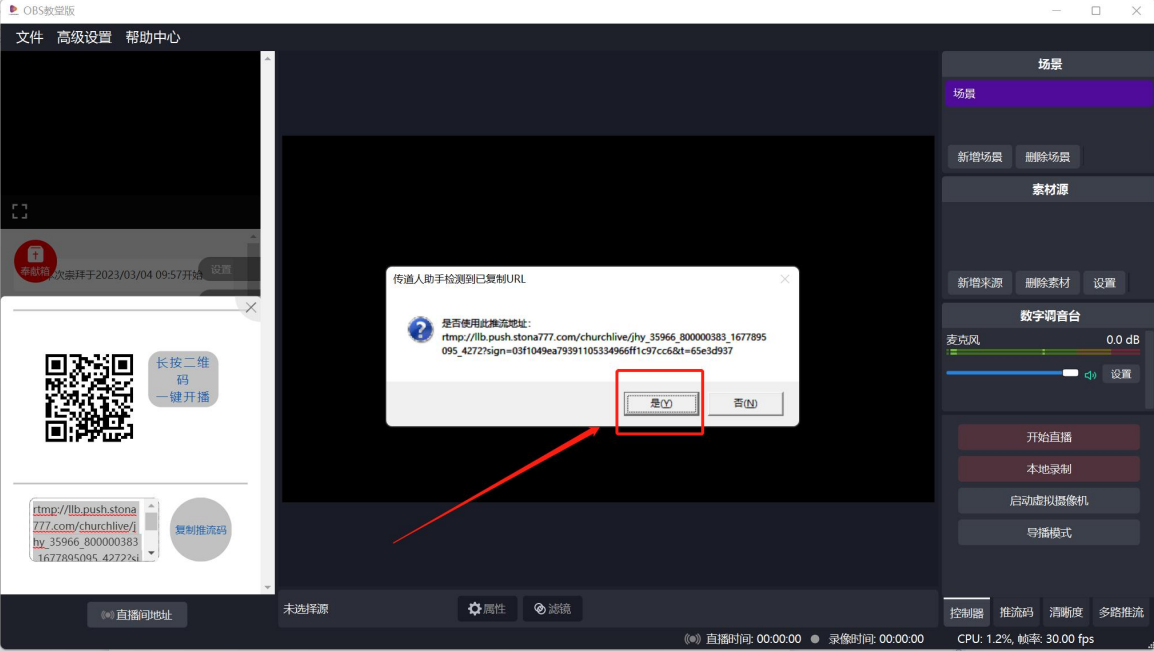Open the 滤镜 filters button

coord(552,608)
